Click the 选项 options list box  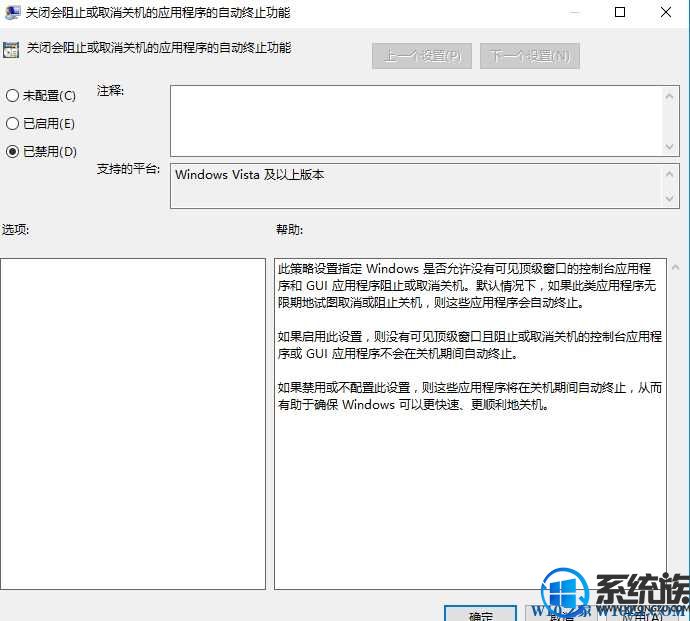pos(133,423)
